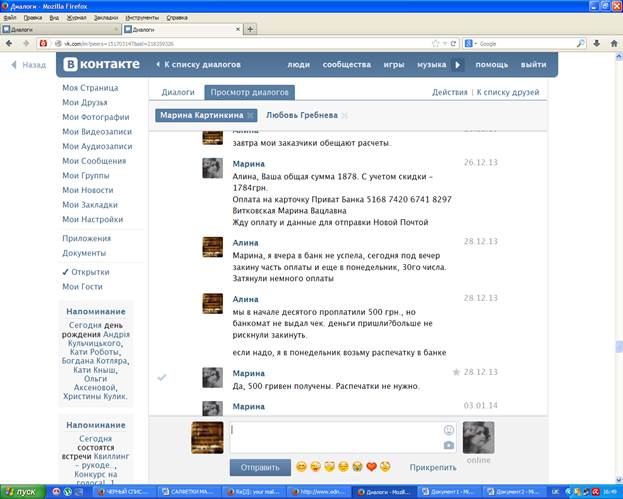Screen dimensions: 623x499
Task: Open the Google search engine dropdown
Action: [x=471, y=44]
